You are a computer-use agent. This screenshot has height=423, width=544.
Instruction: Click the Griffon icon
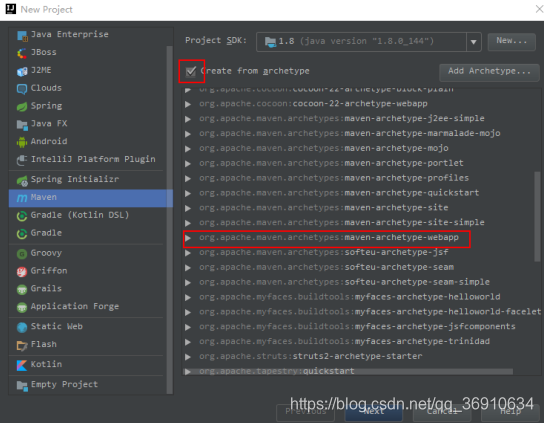point(22,271)
